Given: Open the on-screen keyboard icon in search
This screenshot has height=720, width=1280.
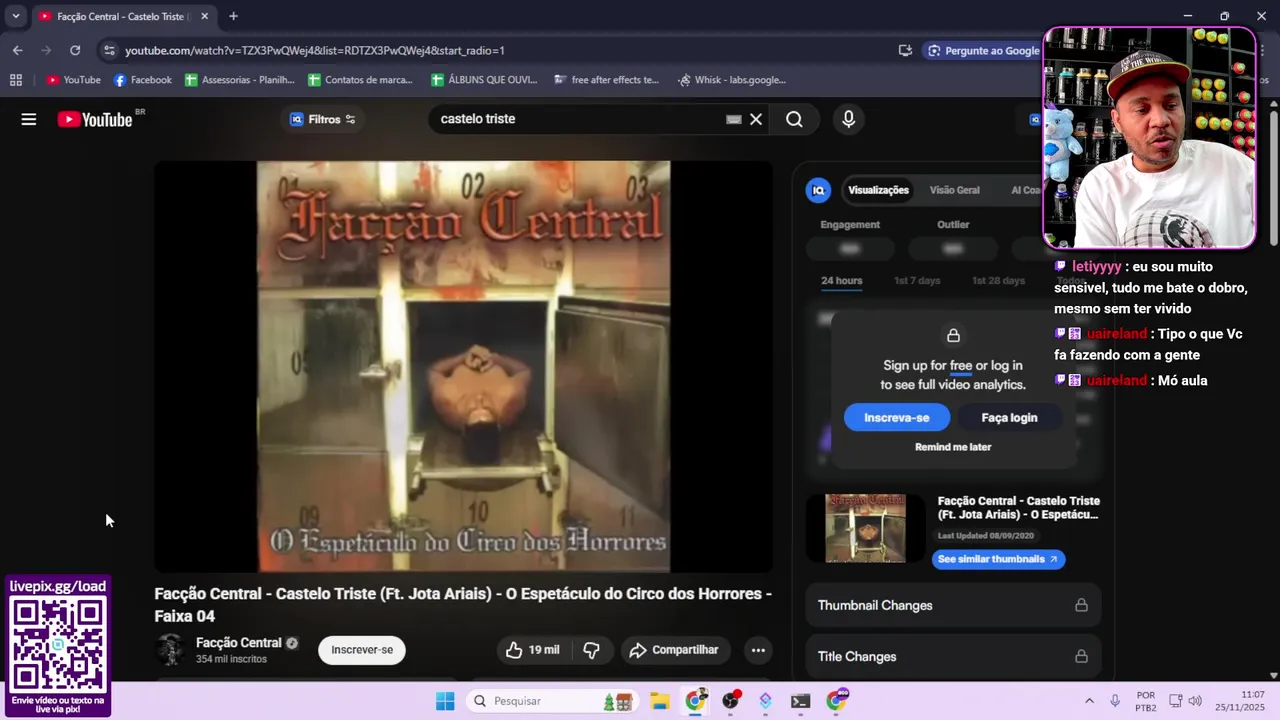Looking at the screenshot, I should tap(734, 119).
